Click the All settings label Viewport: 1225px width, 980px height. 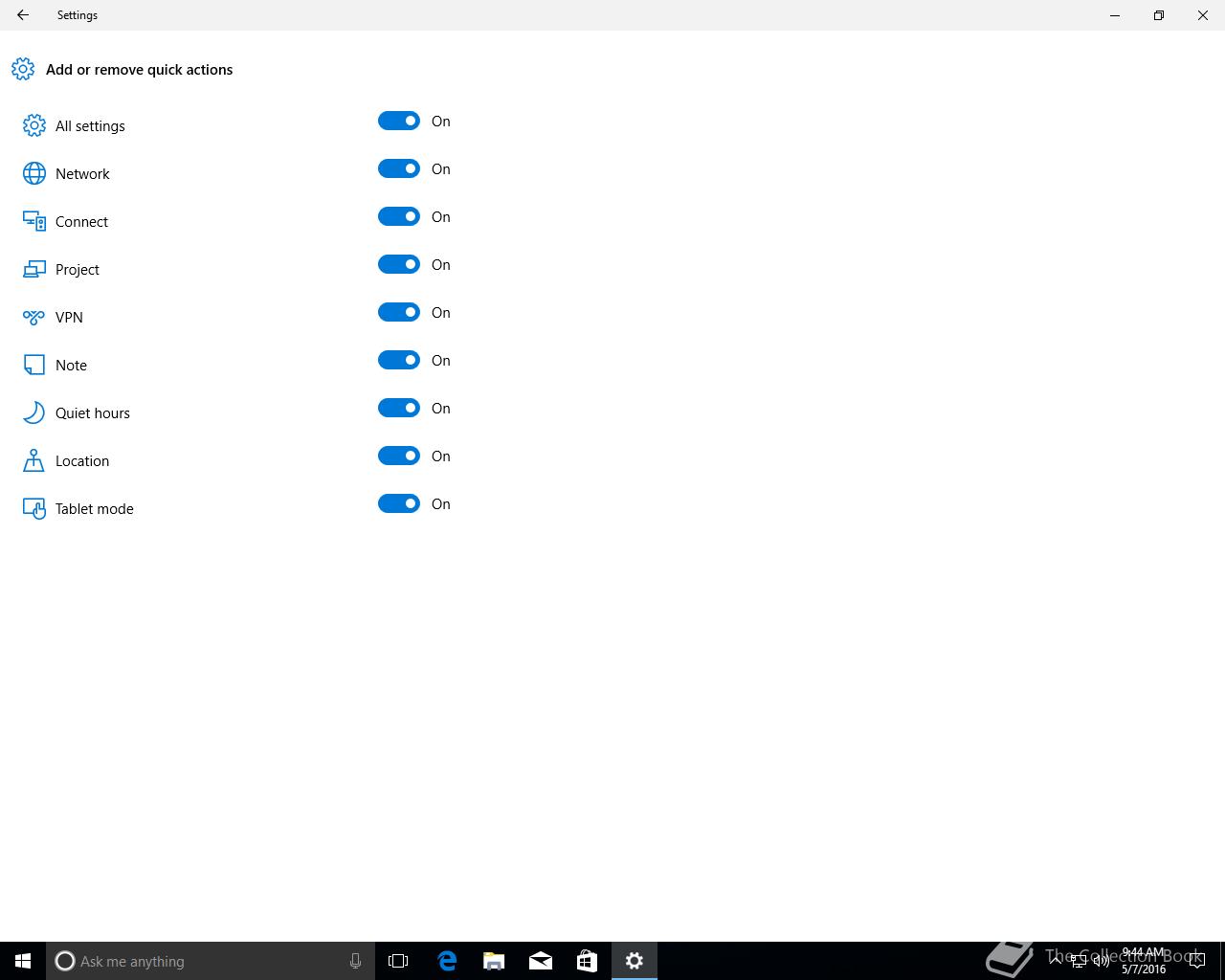(x=90, y=126)
